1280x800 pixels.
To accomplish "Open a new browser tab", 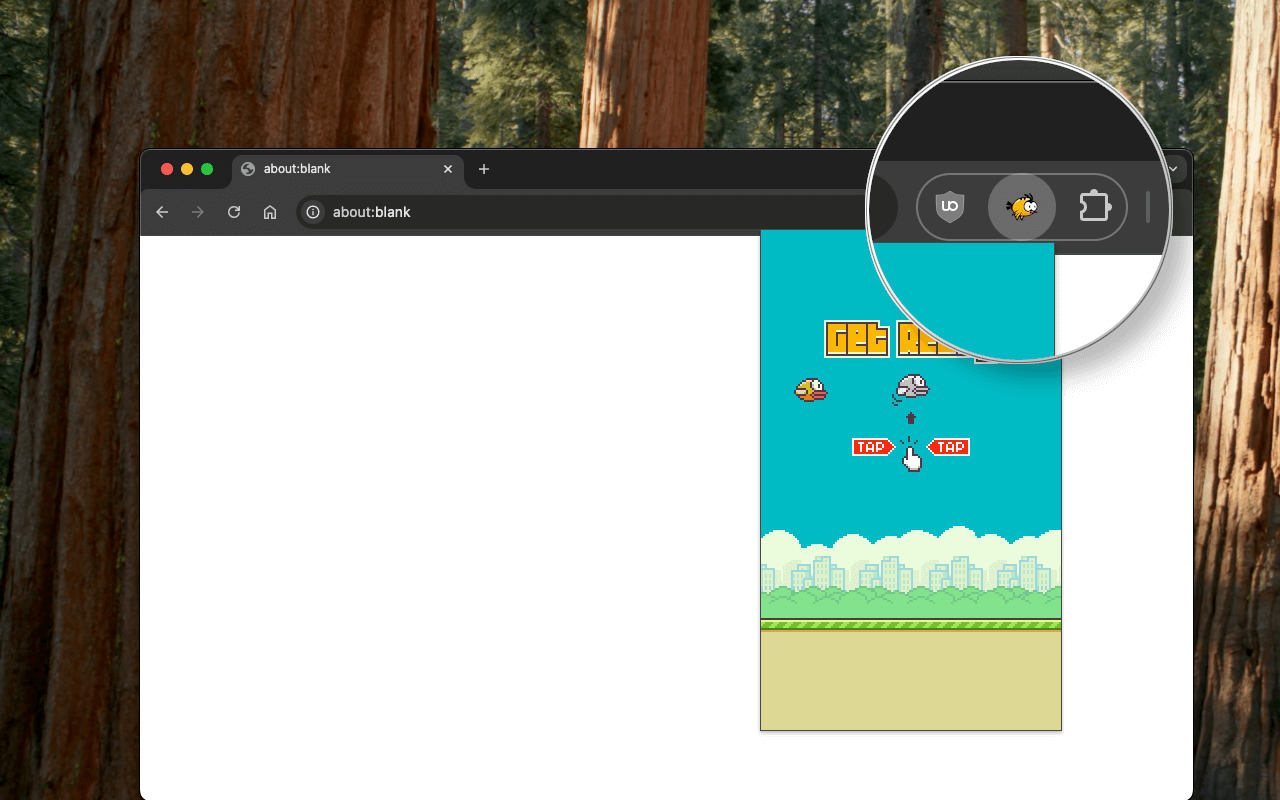I will click(x=484, y=169).
